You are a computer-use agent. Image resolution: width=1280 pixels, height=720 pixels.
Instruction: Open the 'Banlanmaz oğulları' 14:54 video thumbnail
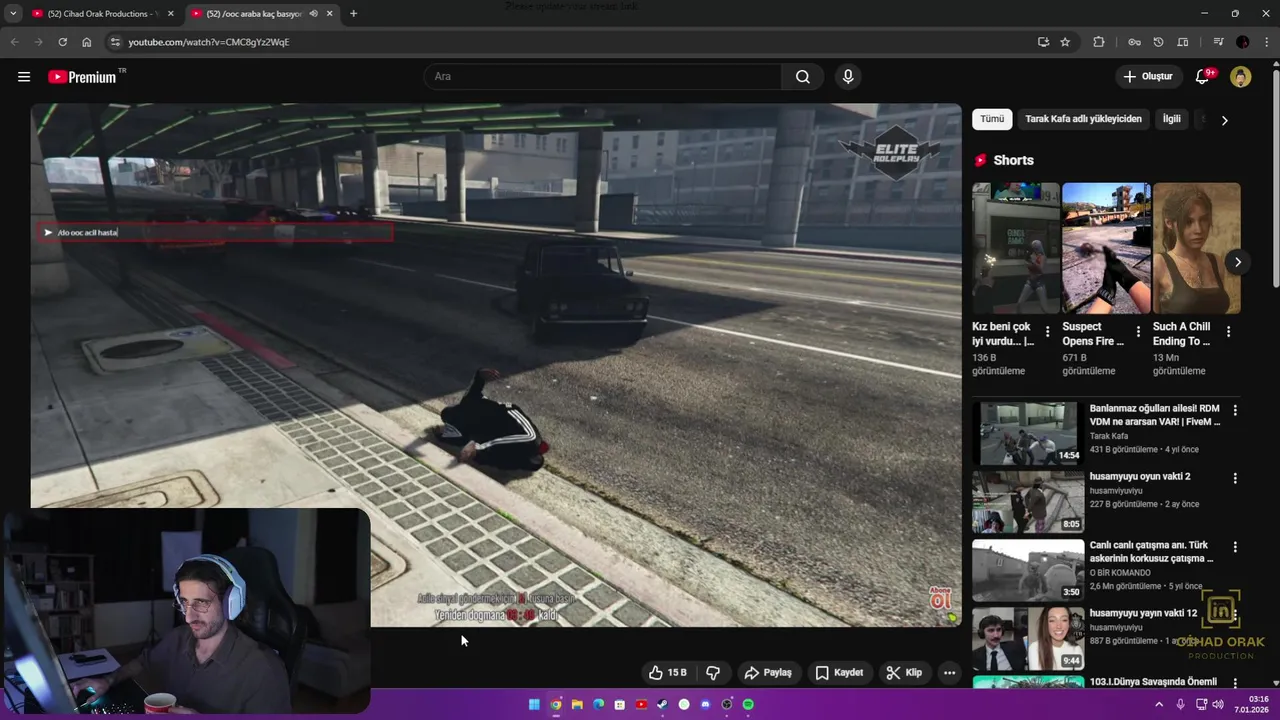click(x=1028, y=434)
